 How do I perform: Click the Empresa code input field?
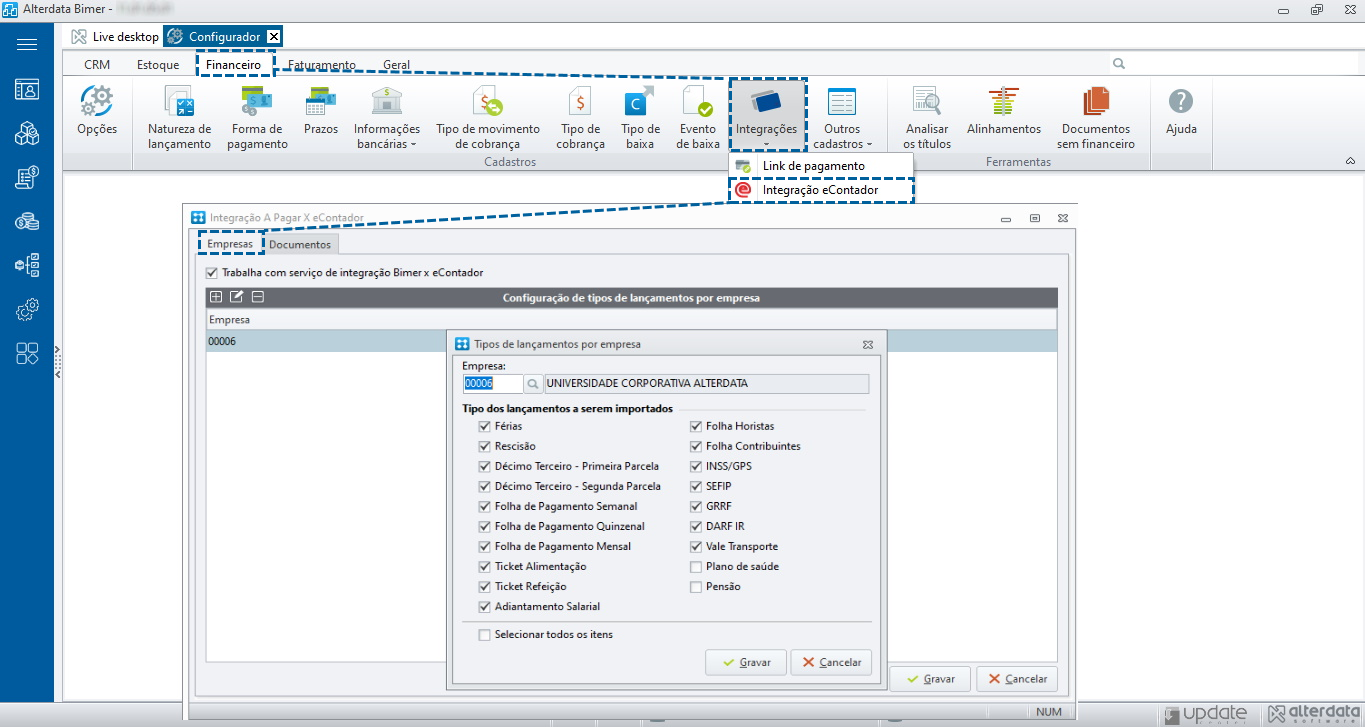(x=492, y=384)
